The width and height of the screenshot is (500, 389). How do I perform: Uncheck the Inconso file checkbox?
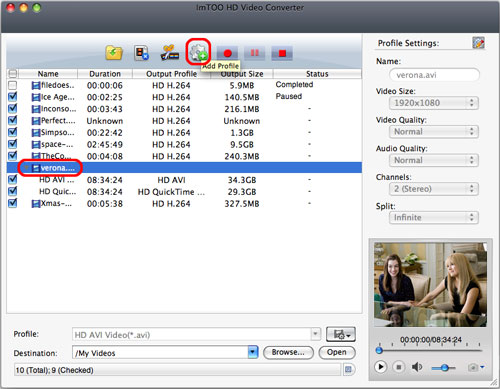(13, 109)
